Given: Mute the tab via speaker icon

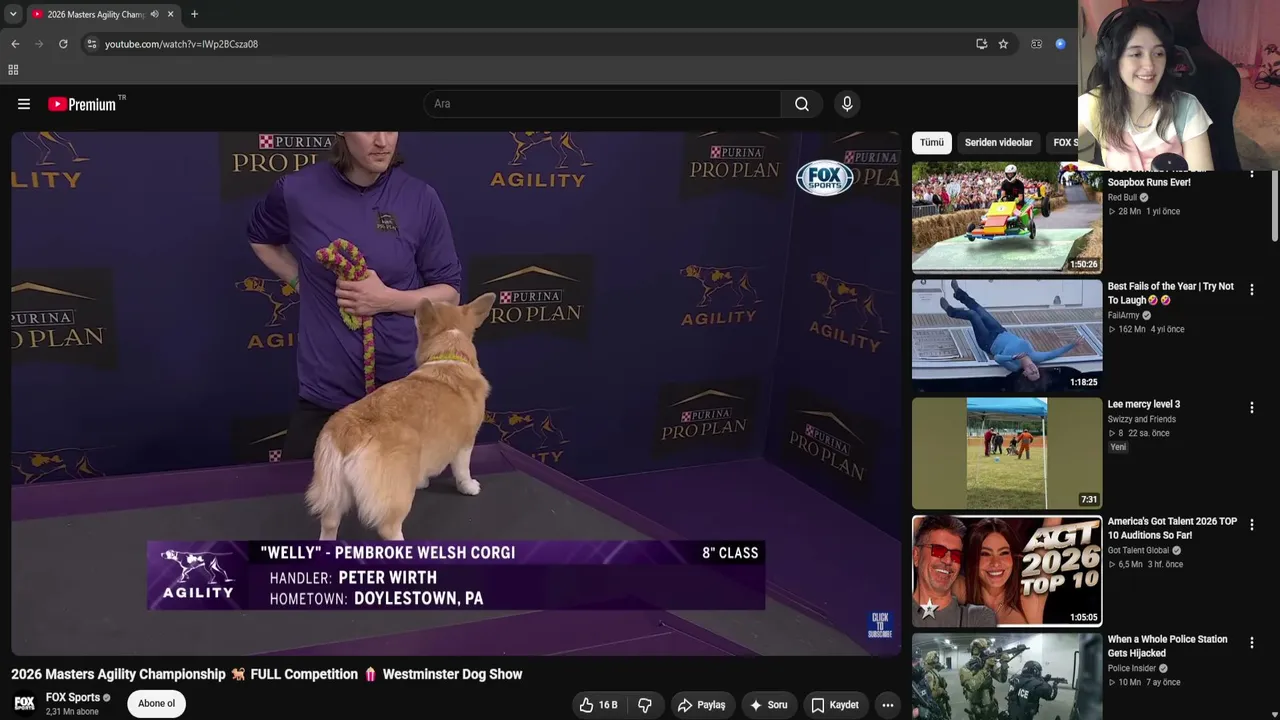Looking at the screenshot, I should pyautogui.click(x=154, y=14).
